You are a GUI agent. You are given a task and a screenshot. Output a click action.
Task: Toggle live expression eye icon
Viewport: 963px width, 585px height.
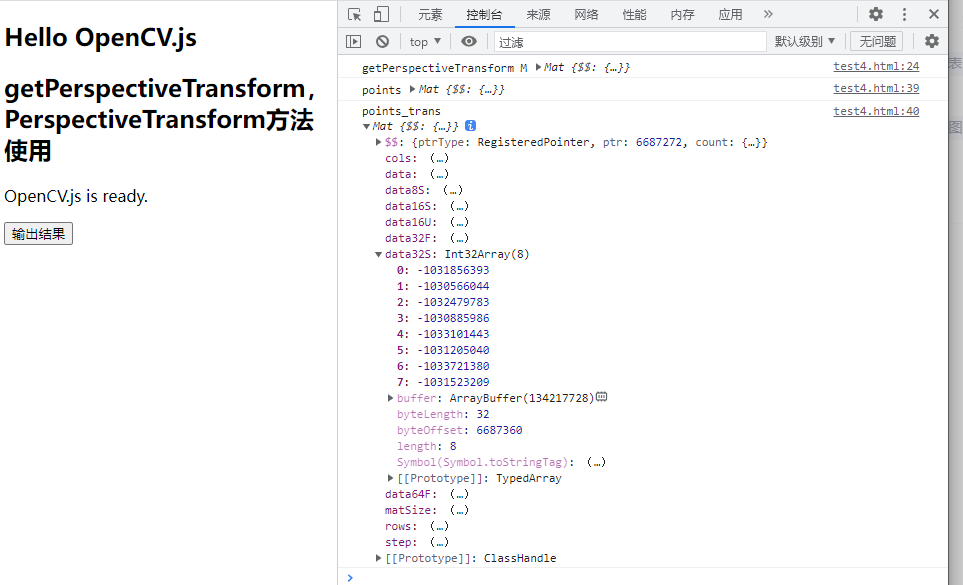tap(469, 41)
